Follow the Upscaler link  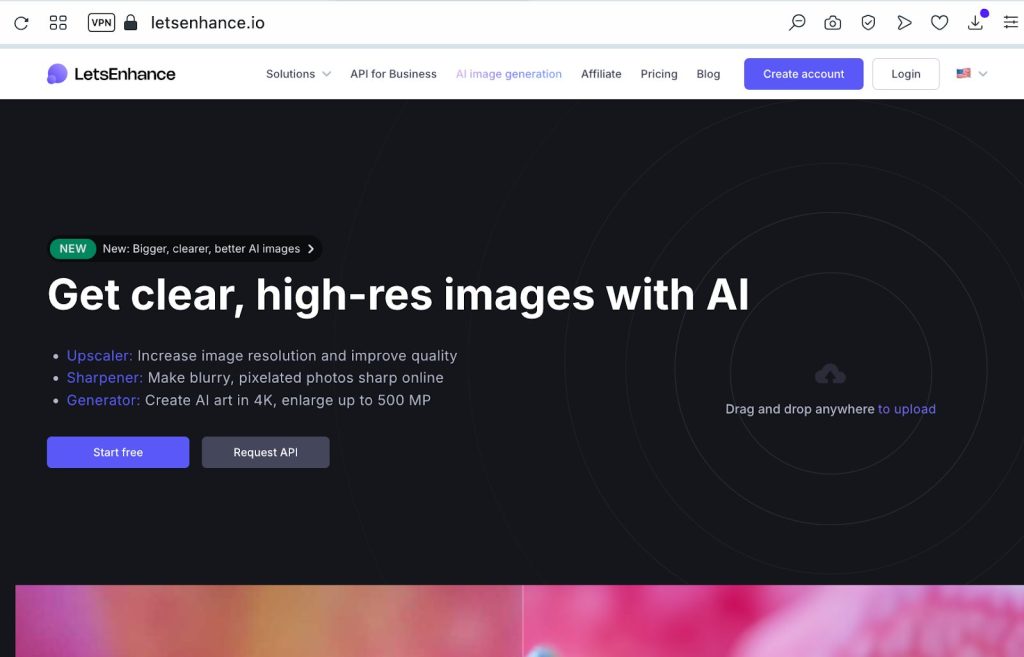point(99,356)
